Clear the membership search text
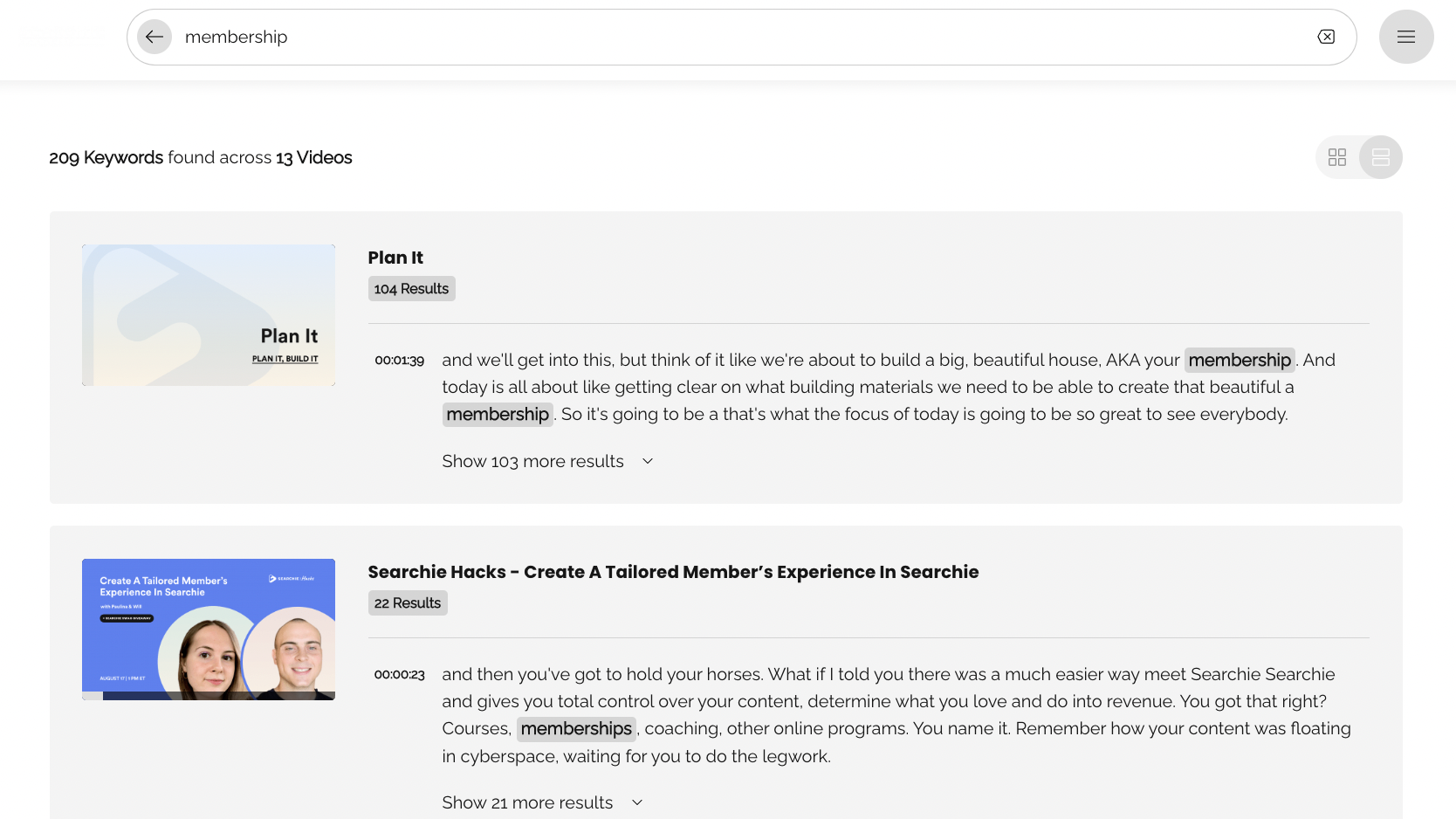This screenshot has height=819, width=1456. click(1326, 37)
